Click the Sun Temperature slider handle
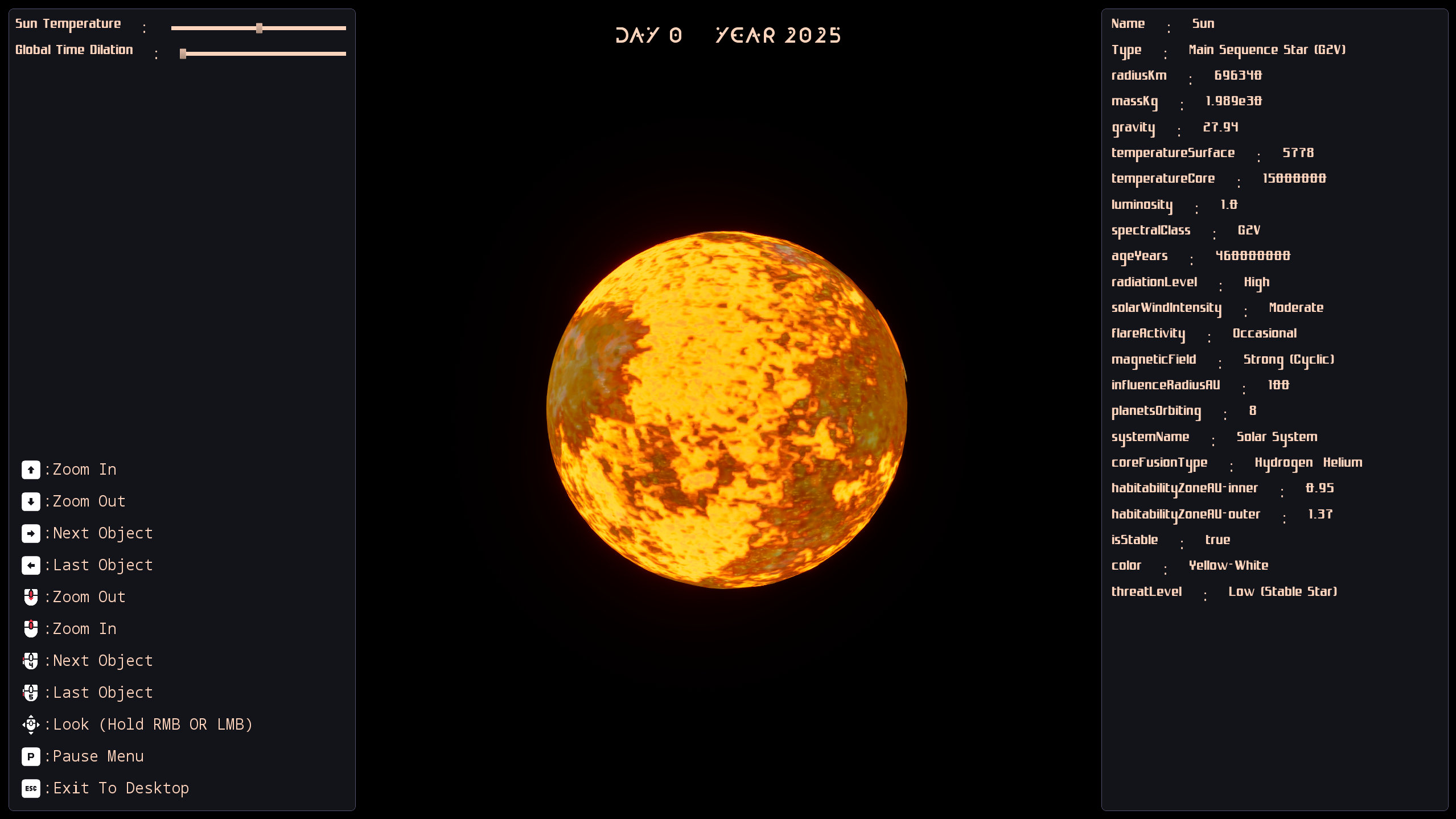1456x819 pixels. coord(259,28)
